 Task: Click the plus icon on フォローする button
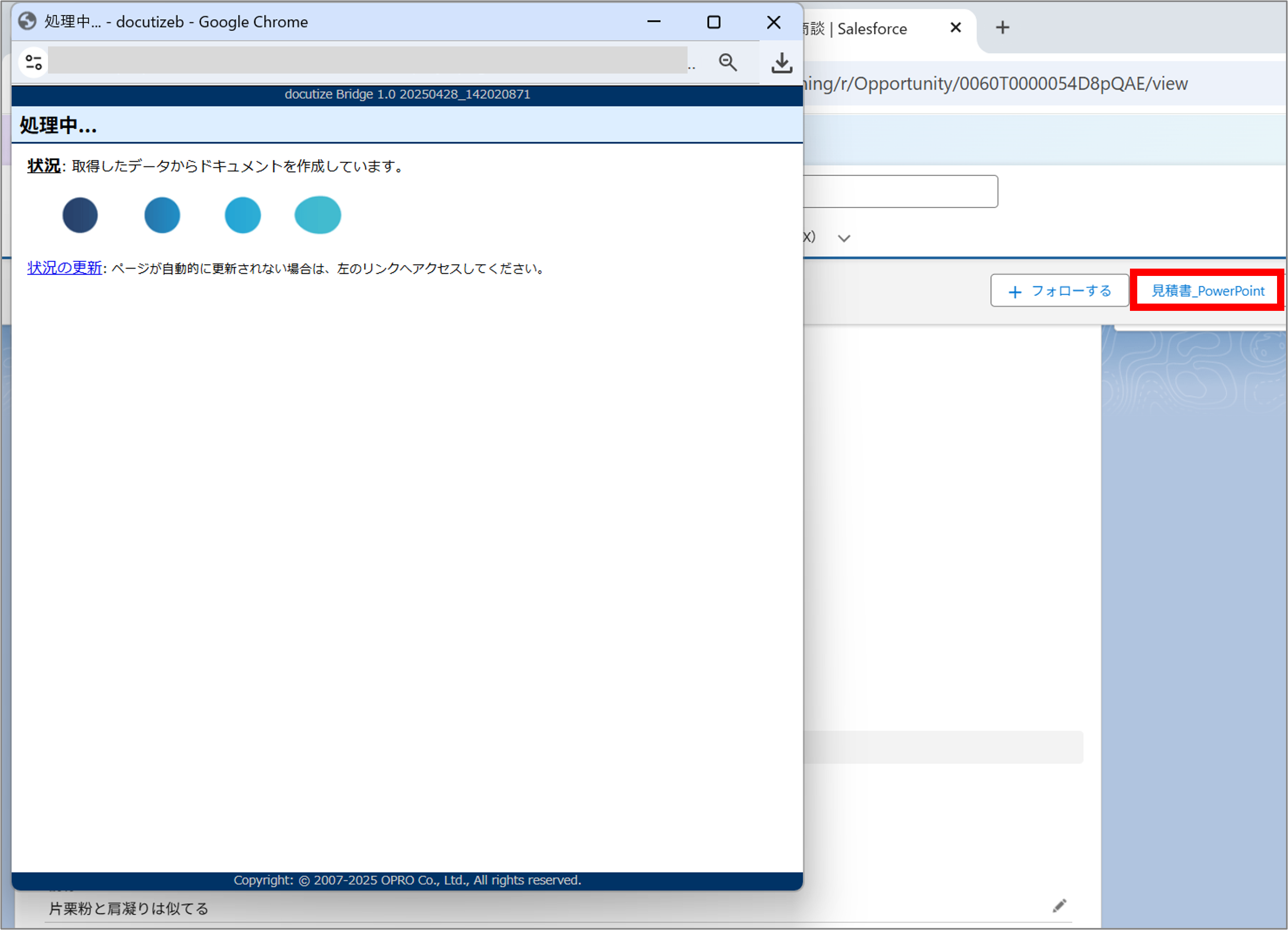tap(1014, 292)
